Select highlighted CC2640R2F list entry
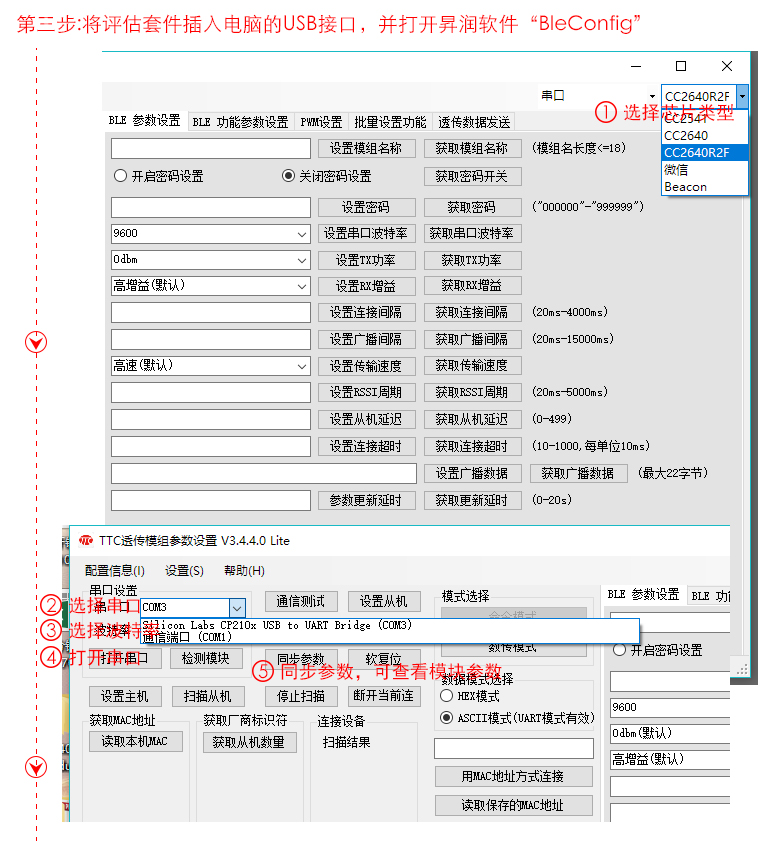The height and width of the screenshot is (841, 780). 704,153
